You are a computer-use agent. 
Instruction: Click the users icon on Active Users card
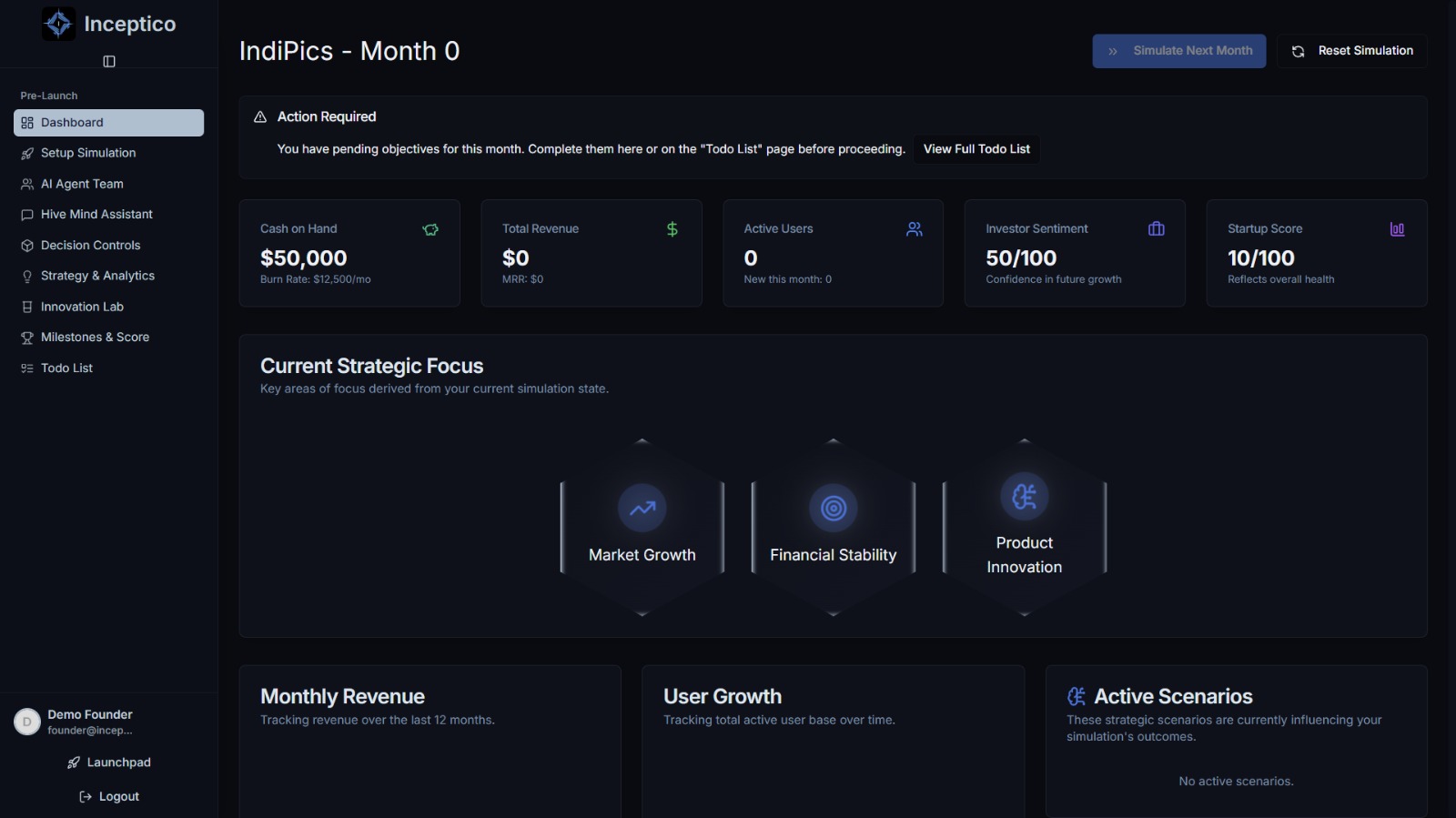point(915,229)
